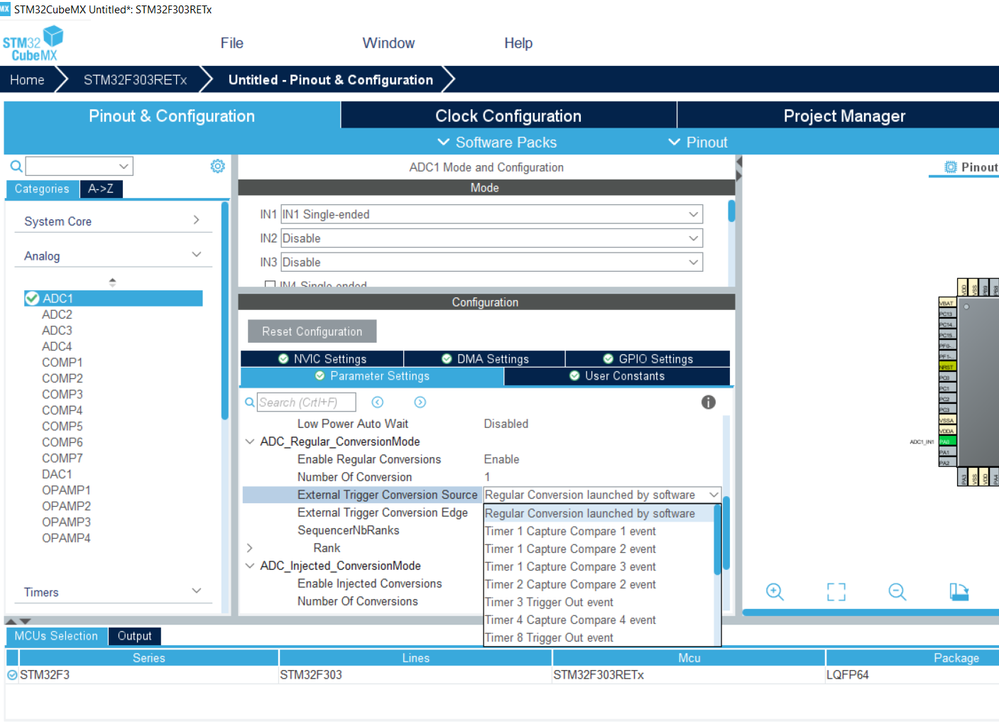Open the category search combo dropdown
The height and width of the screenshot is (726, 999).
[x=124, y=166]
